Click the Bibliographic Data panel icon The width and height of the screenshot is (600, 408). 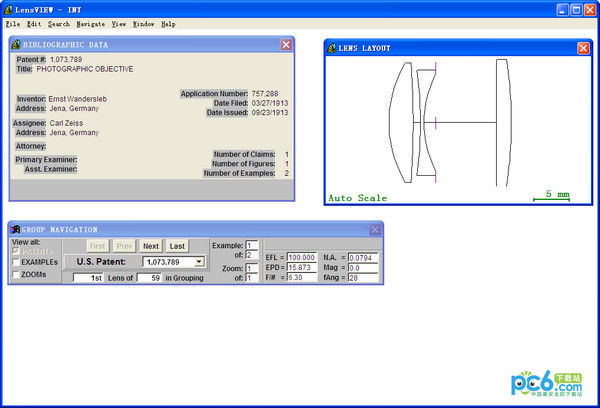click(x=15, y=45)
